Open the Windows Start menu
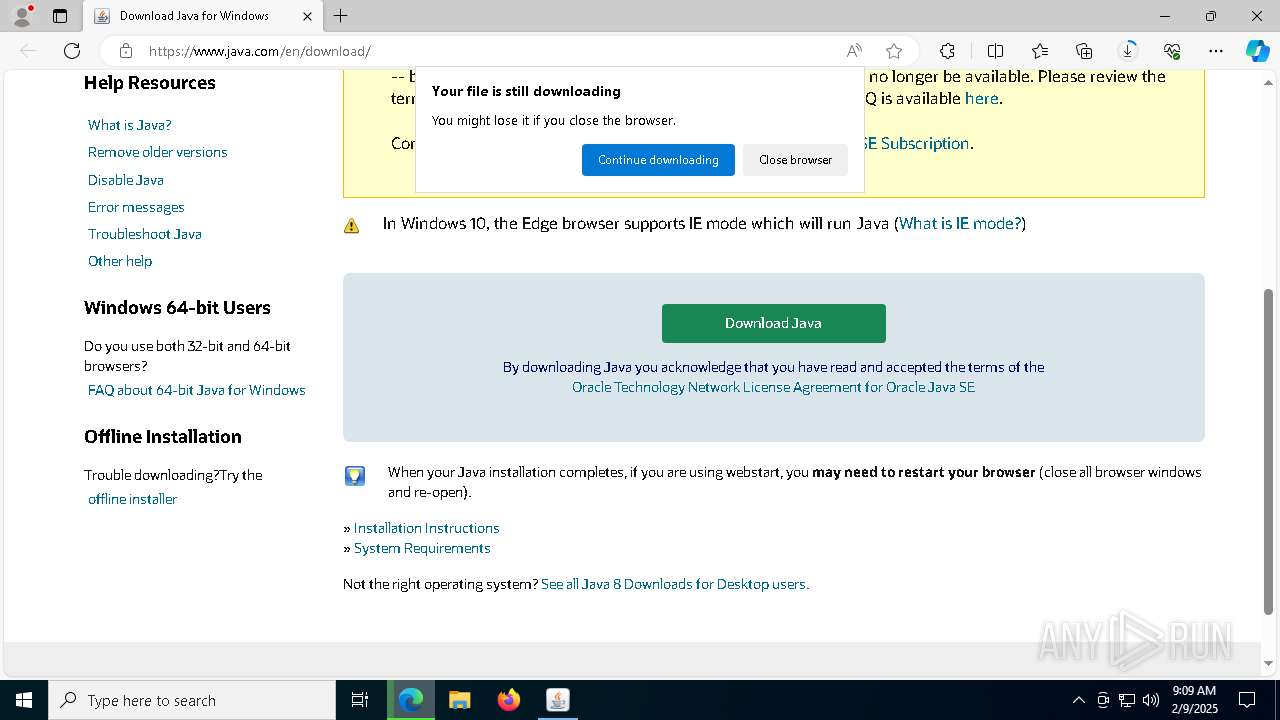The width and height of the screenshot is (1280, 720). click(x=24, y=700)
